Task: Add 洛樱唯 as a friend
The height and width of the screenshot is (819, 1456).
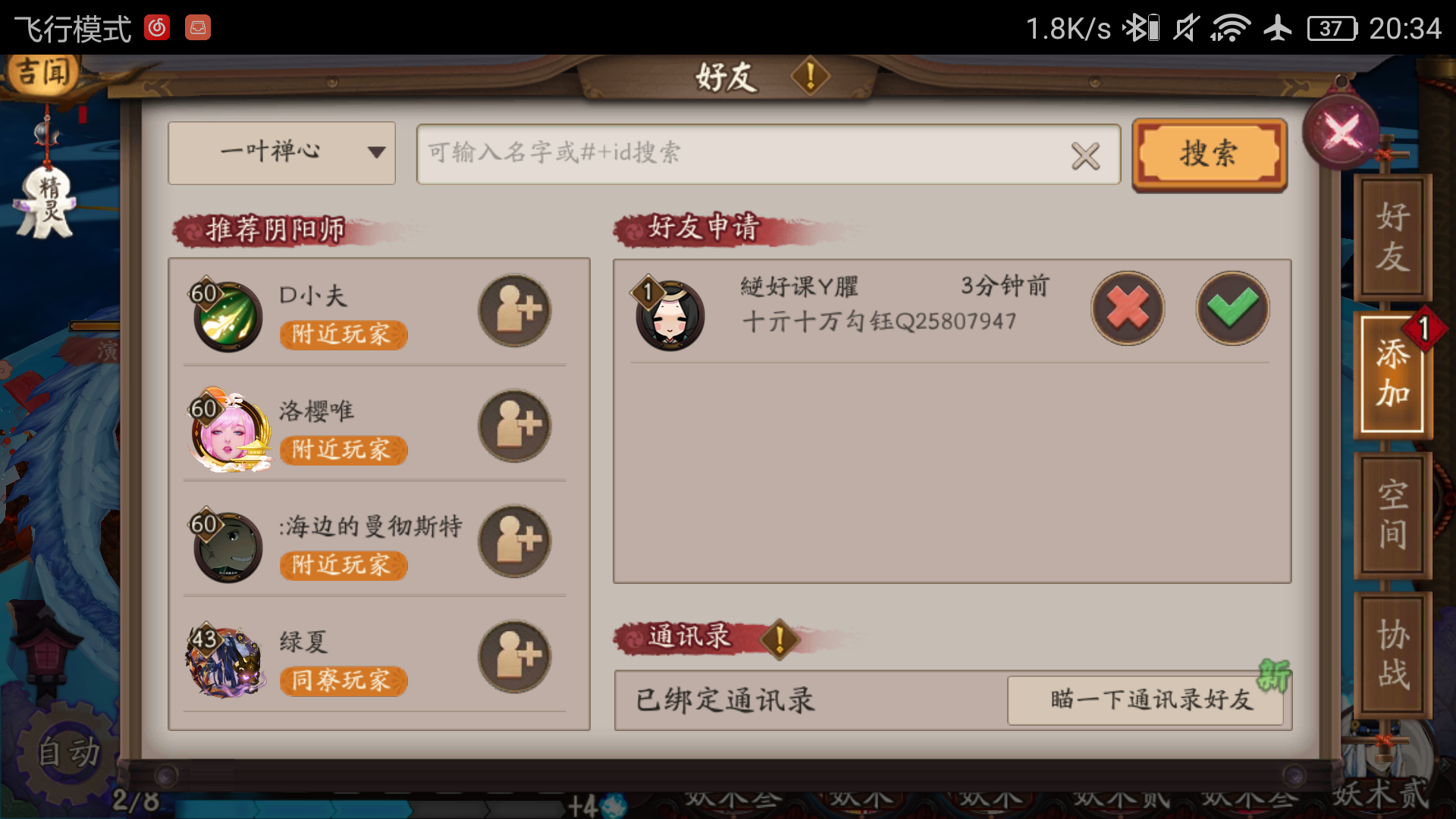Action: pos(514,426)
